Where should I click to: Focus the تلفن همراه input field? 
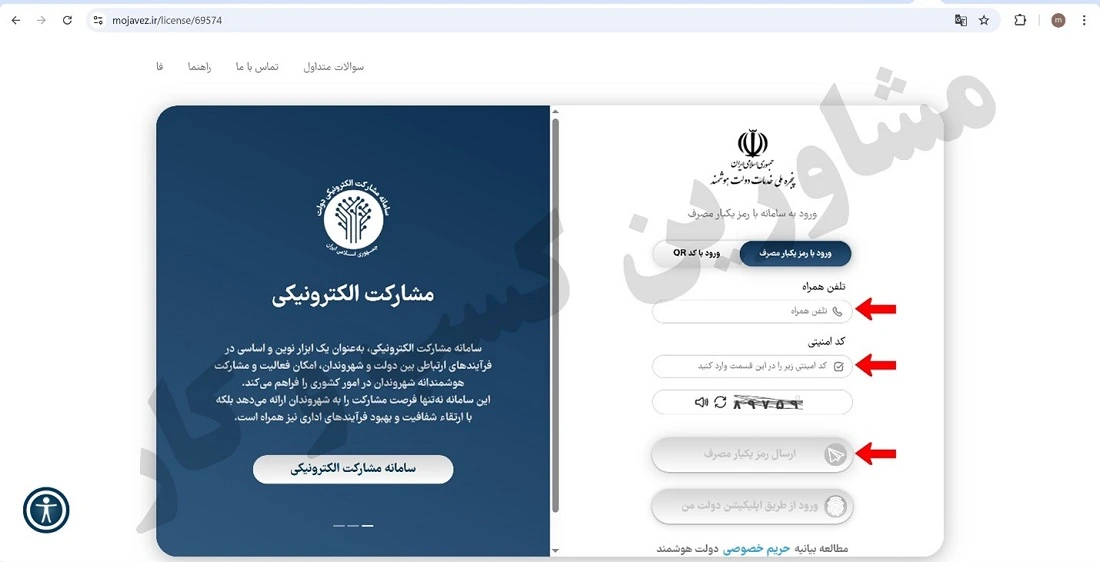[x=752, y=311]
